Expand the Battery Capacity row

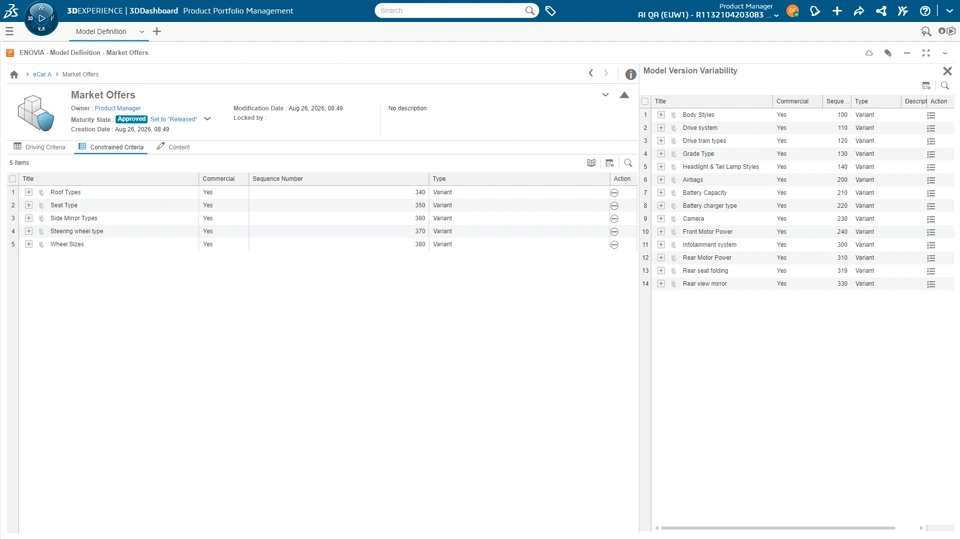coord(661,193)
